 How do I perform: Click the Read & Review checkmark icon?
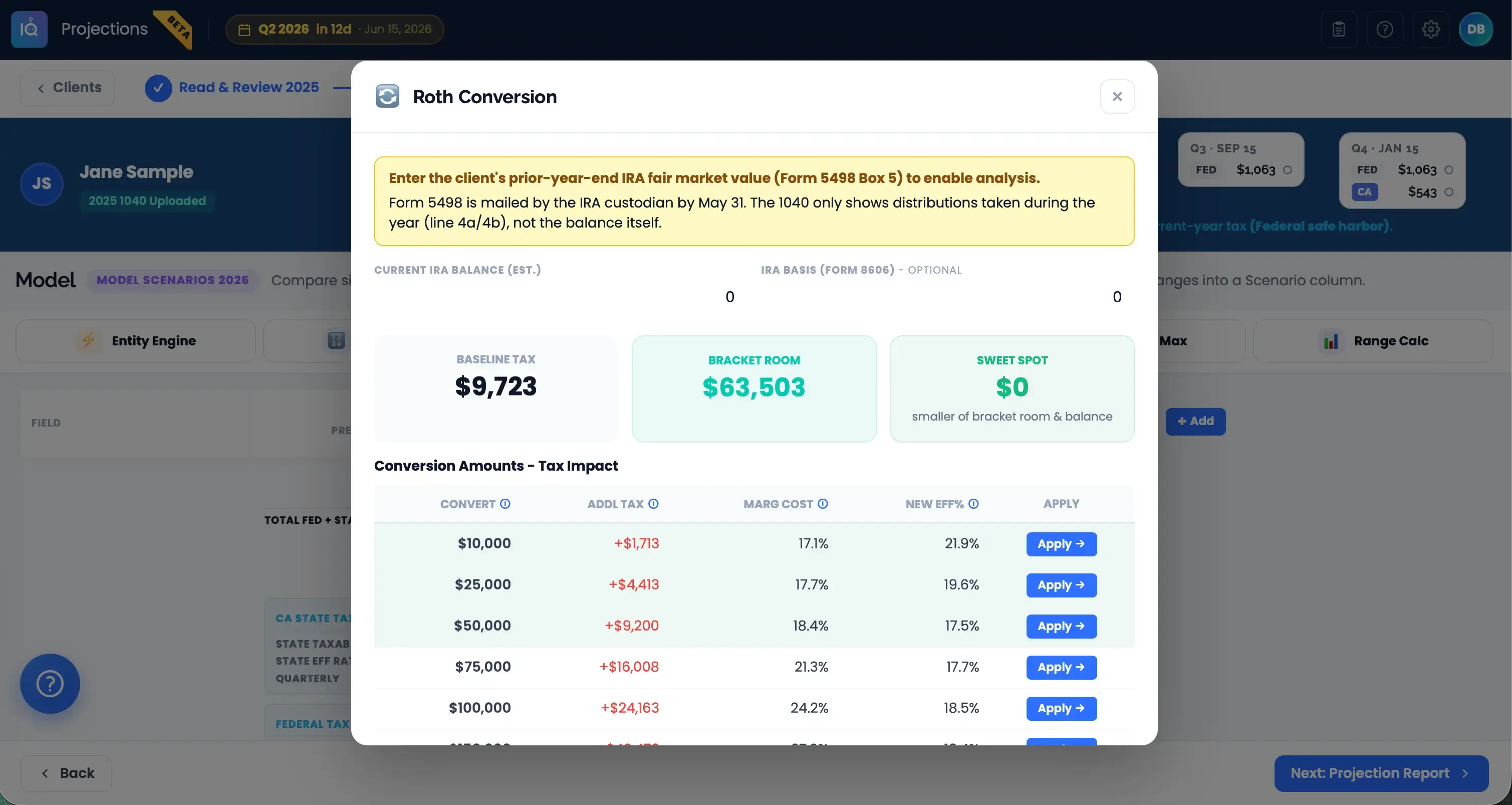[x=158, y=88]
